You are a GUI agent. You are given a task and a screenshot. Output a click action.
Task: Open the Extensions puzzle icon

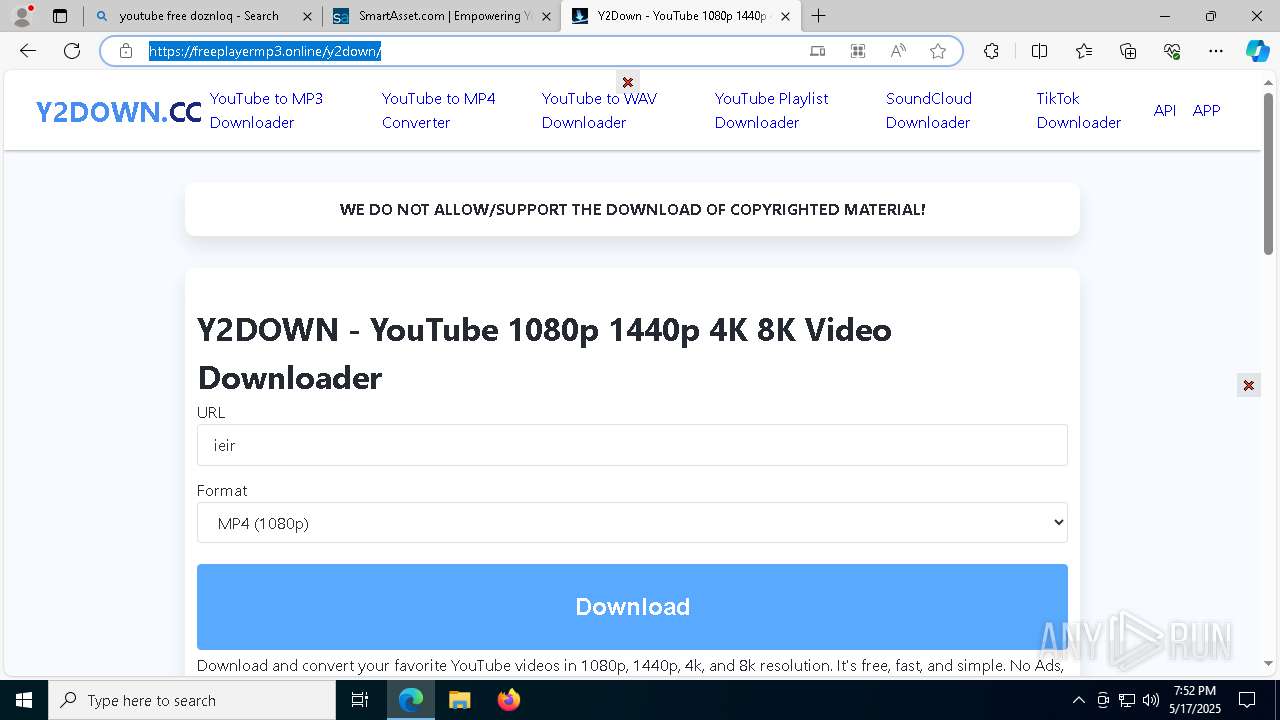pos(991,51)
